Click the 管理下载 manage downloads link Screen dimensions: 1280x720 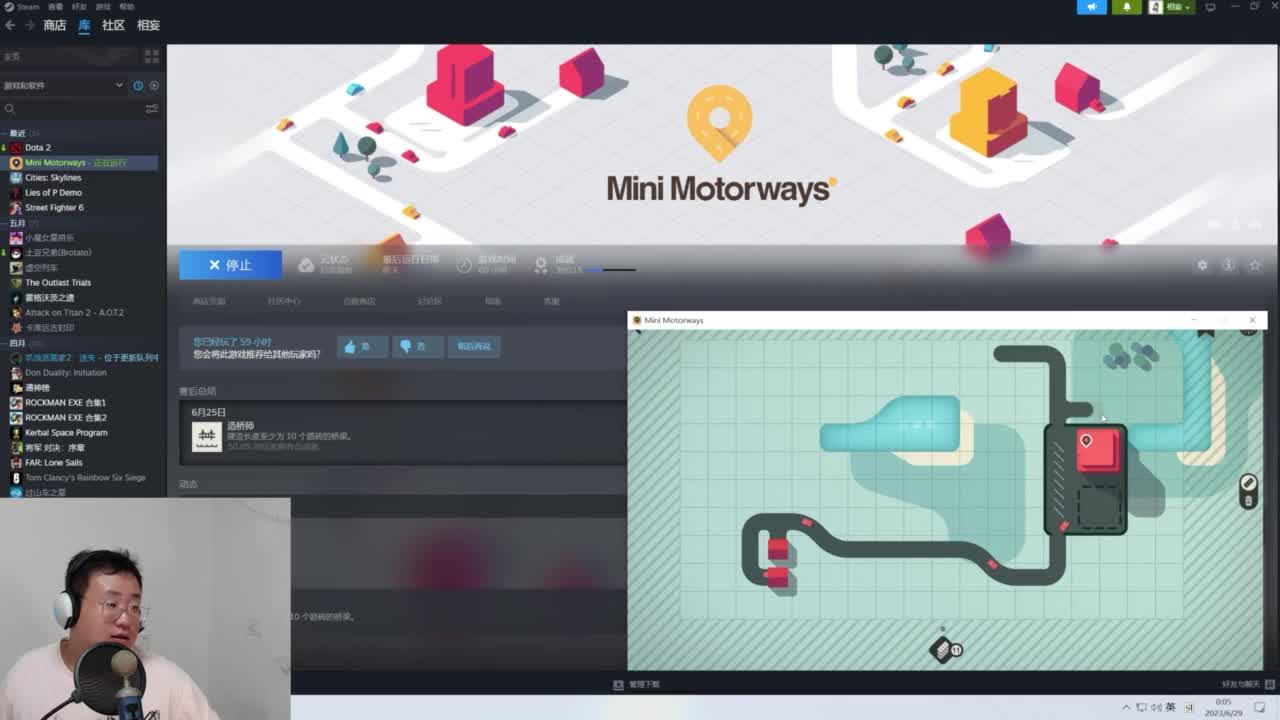tap(637, 684)
